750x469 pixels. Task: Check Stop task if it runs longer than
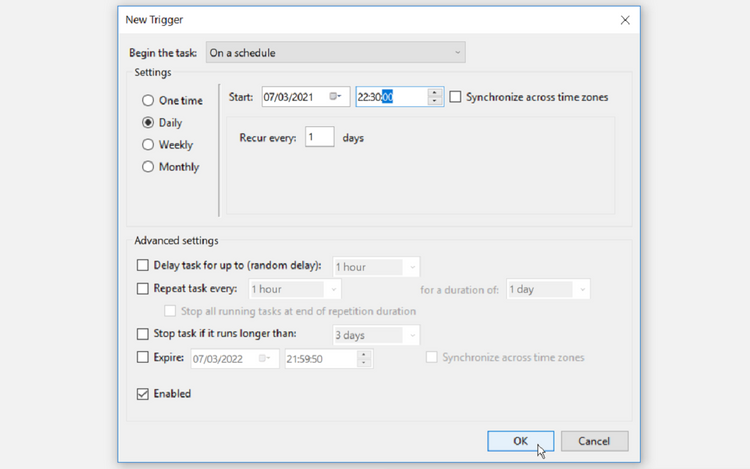[x=142, y=334]
